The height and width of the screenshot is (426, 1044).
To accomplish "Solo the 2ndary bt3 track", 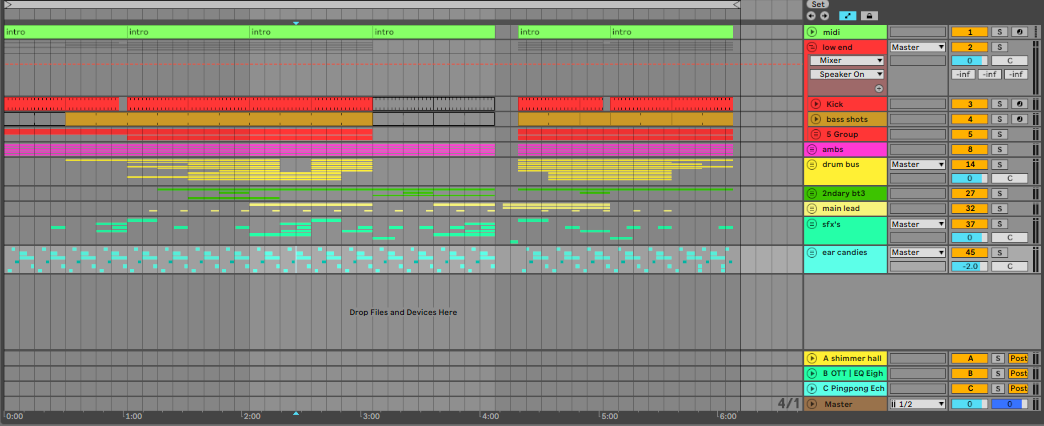I will (x=999, y=194).
